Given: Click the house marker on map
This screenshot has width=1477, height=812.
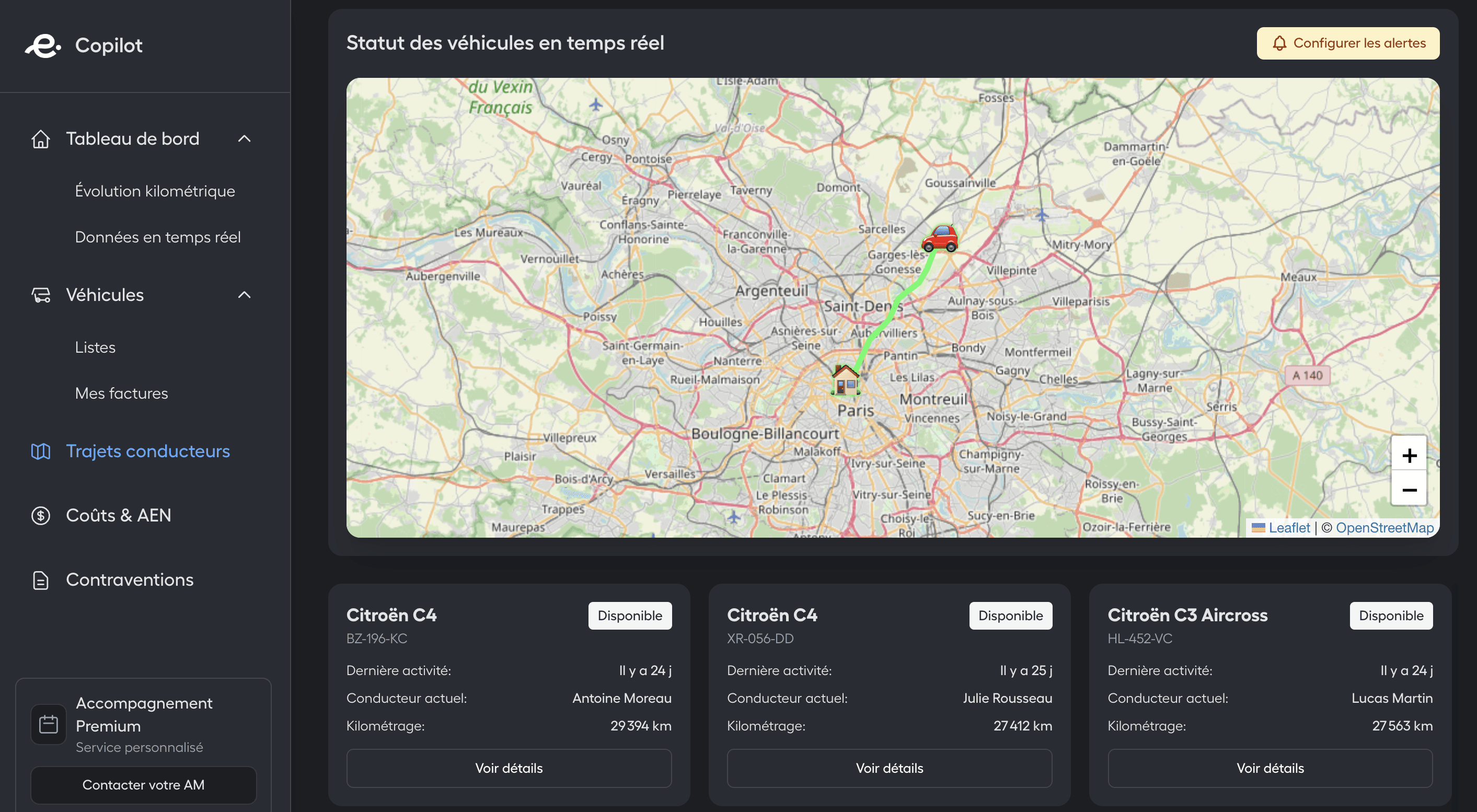Looking at the screenshot, I should pos(845,379).
